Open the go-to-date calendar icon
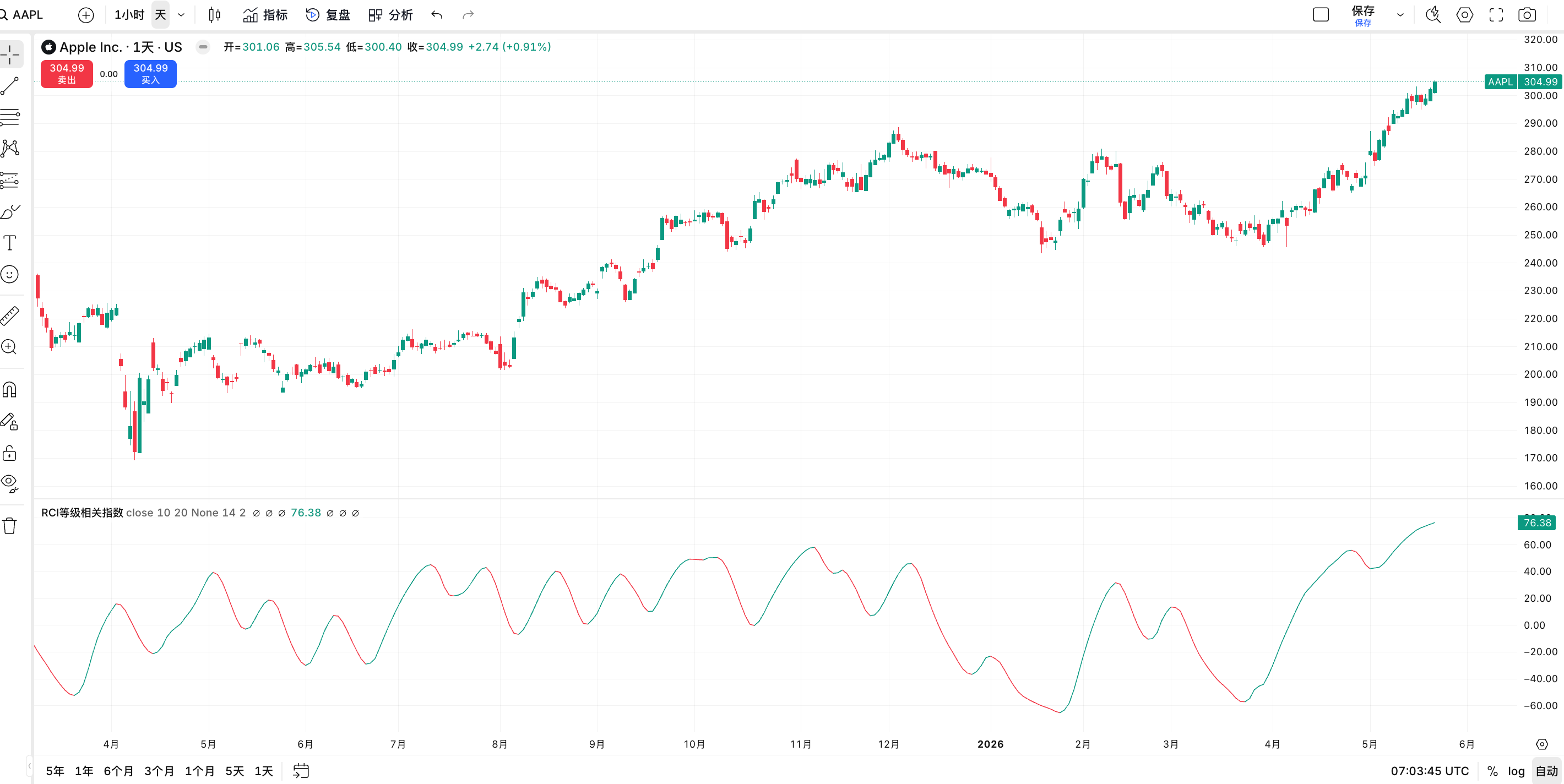Screen dimensions: 1564x784 click(x=301, y=771)
